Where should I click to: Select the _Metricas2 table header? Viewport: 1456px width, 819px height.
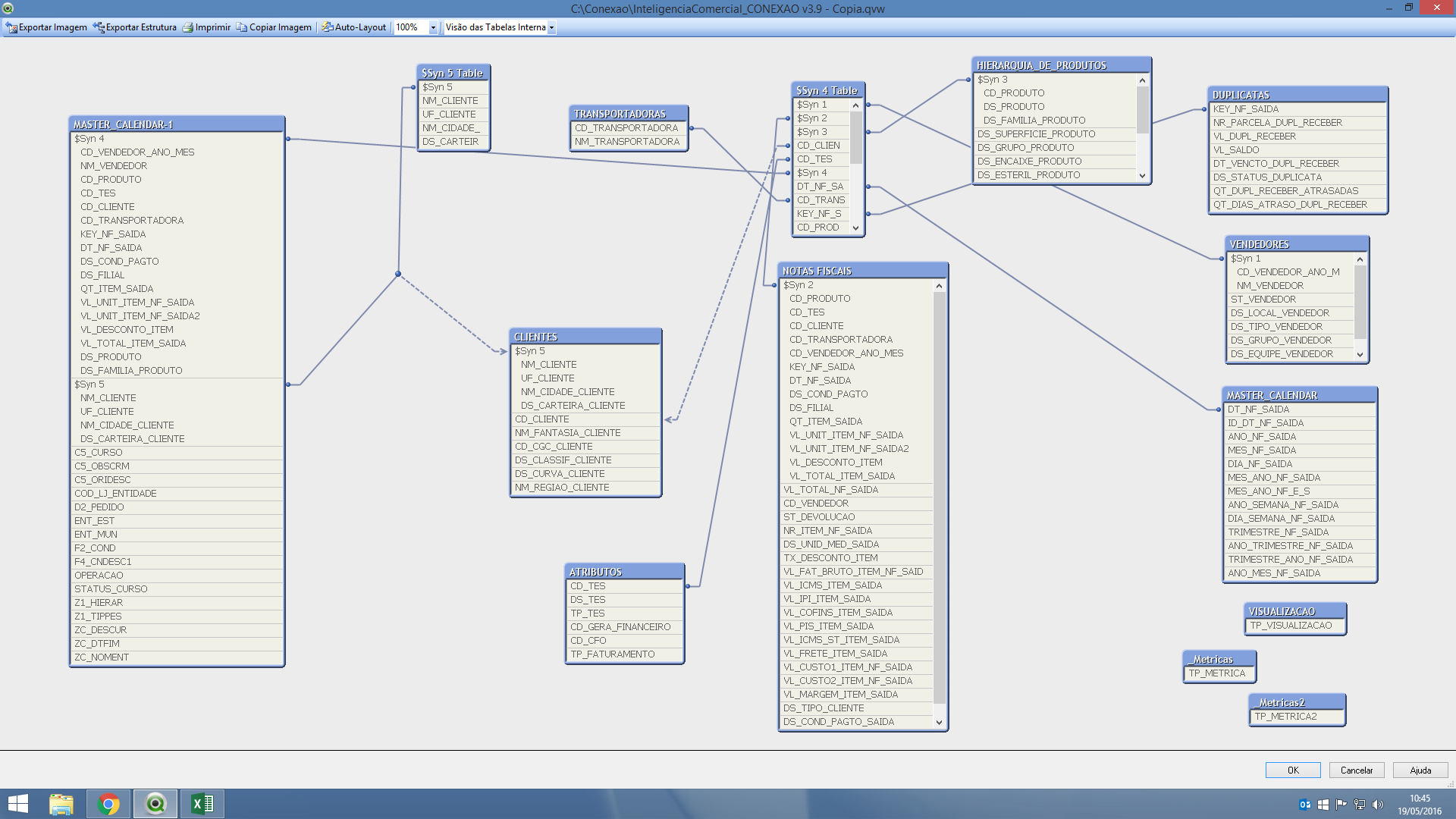[x=1297, y=702]
